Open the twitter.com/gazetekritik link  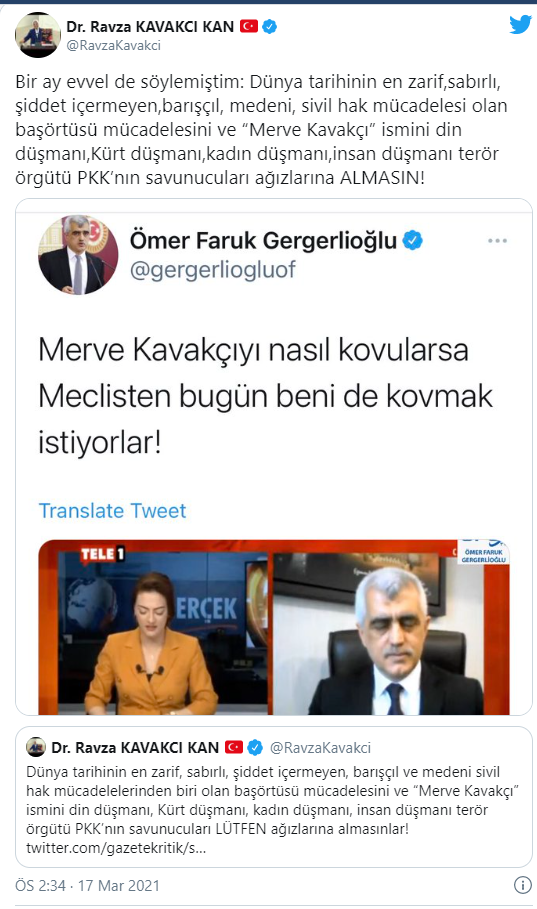click(115, 848)
